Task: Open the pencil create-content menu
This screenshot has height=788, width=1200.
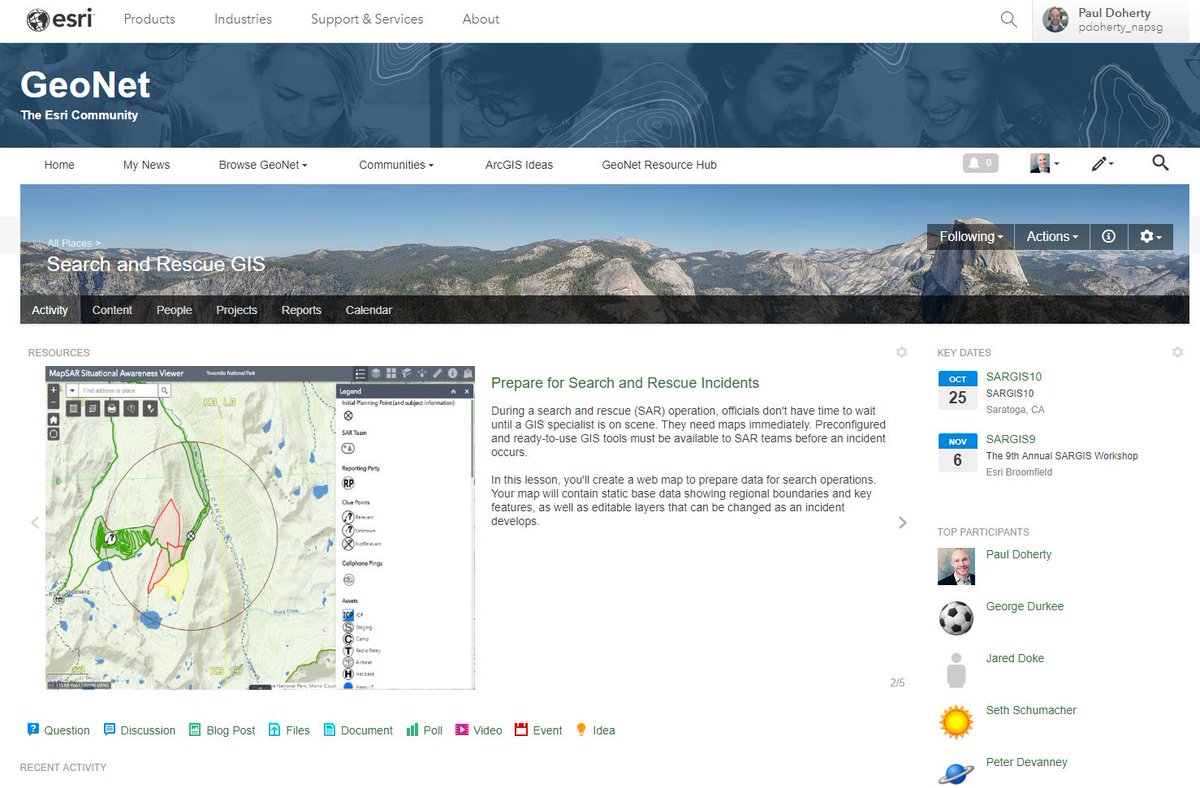Action: coord(1102,164)
